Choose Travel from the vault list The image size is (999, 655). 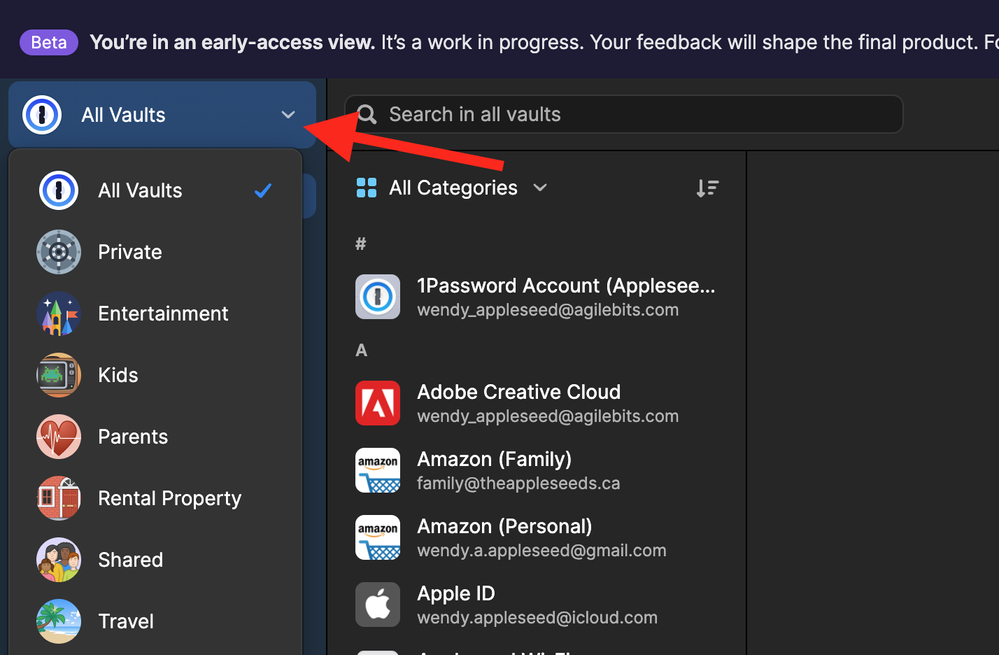[x=126, y=621]
